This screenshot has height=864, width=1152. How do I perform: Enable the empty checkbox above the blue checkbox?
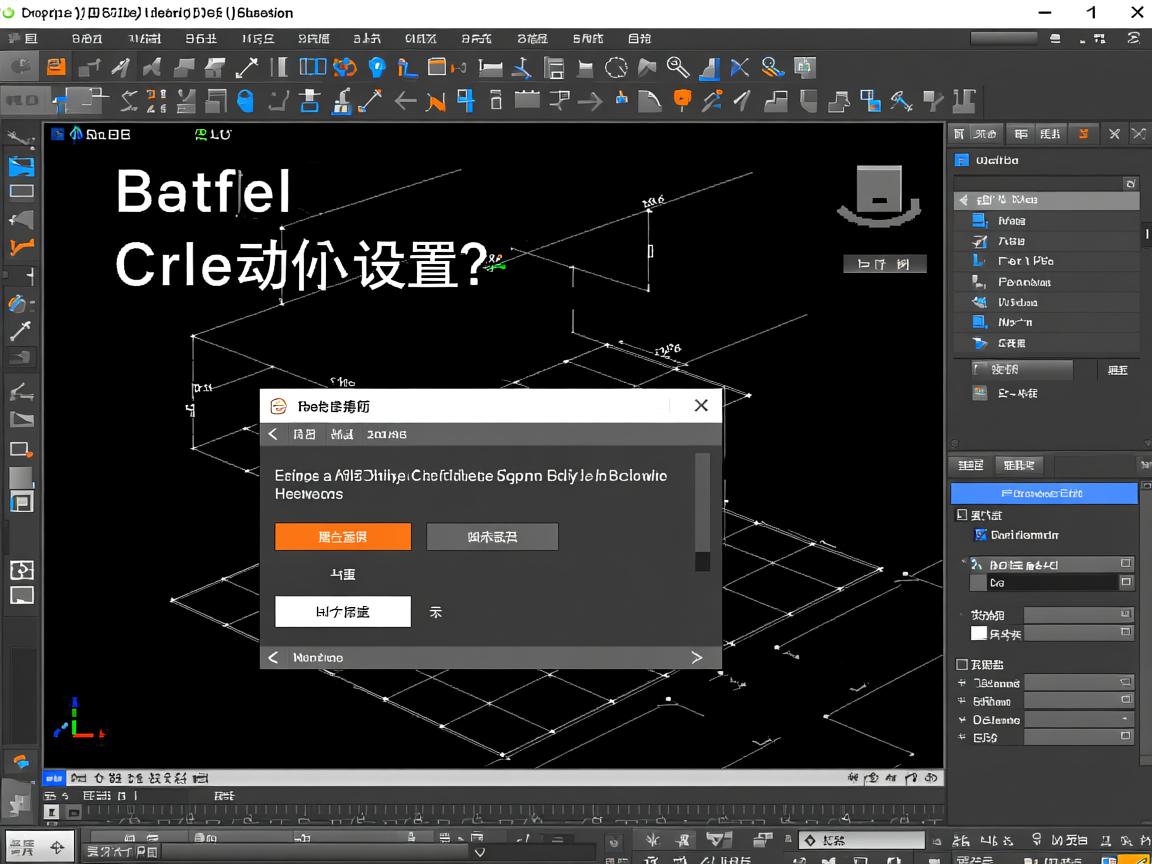pyautogui.click(x=962, y=515)
